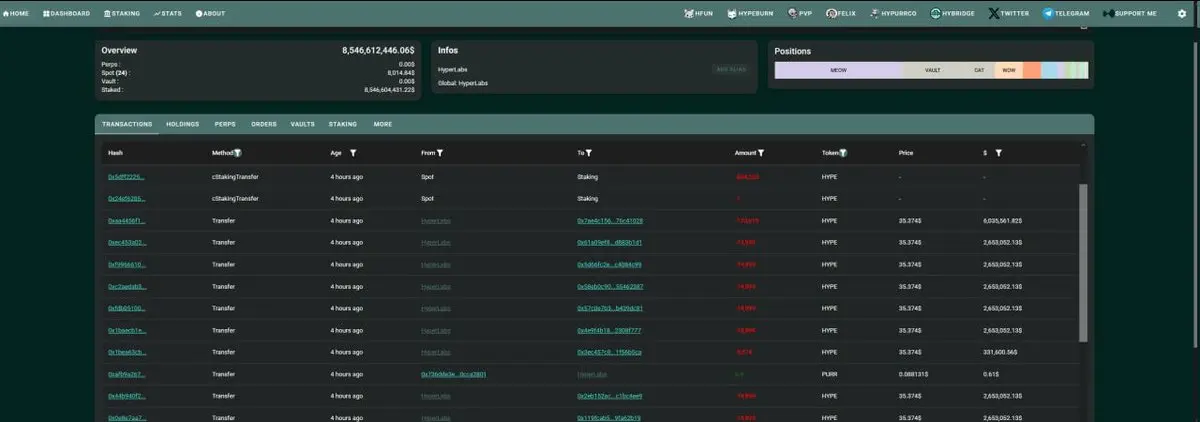Image resolution: width=1200 pixels, height=422 pixels.
Task: Click the Price column header
Action: point(906,153)
